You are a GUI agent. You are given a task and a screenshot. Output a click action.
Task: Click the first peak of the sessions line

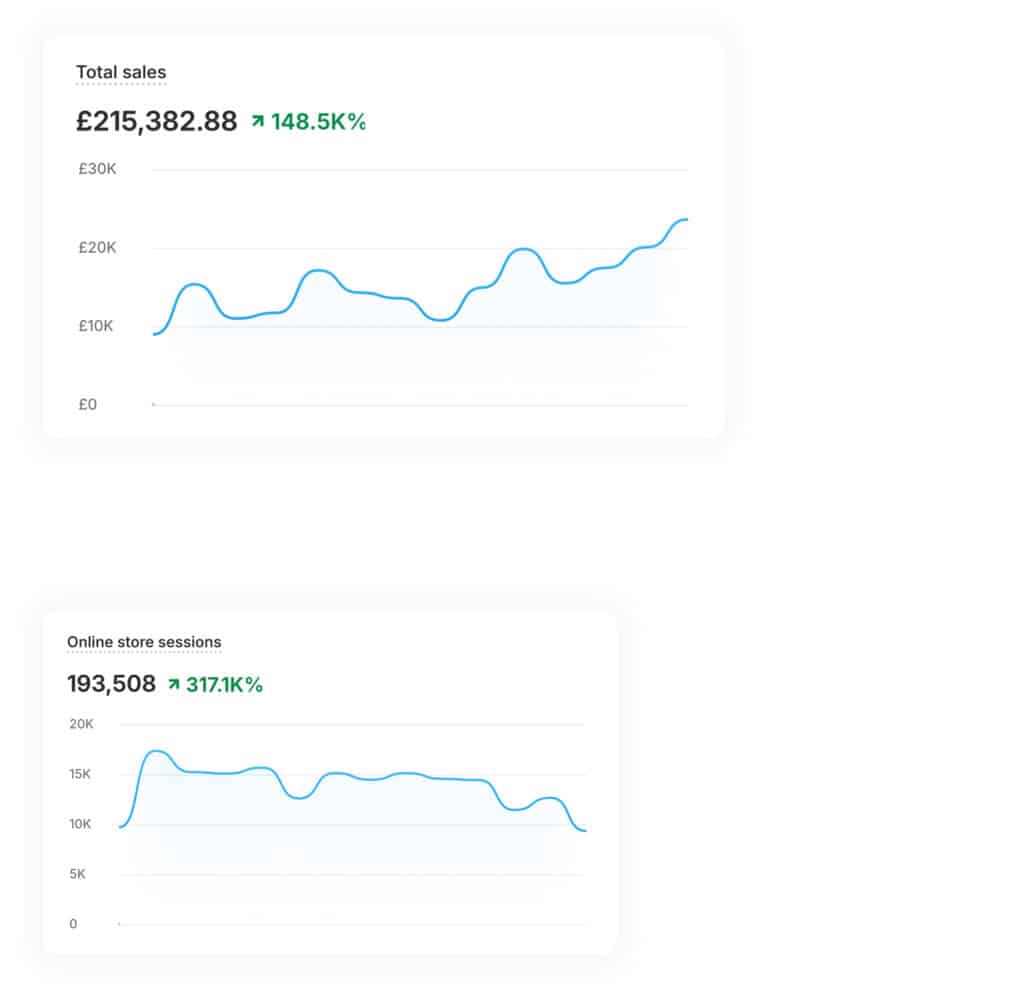pos(157,752)
